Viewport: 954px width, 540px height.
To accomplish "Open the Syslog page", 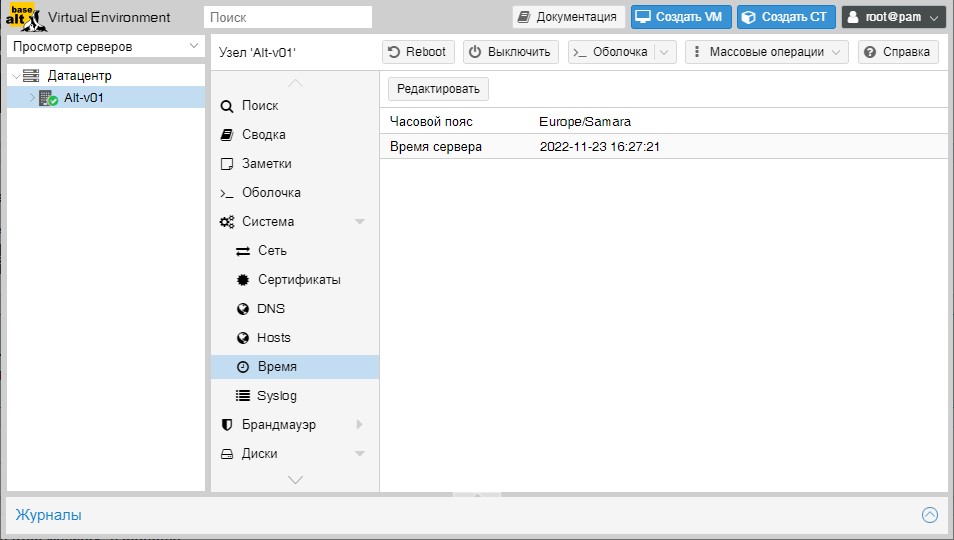I will click(x=295, y=396).
